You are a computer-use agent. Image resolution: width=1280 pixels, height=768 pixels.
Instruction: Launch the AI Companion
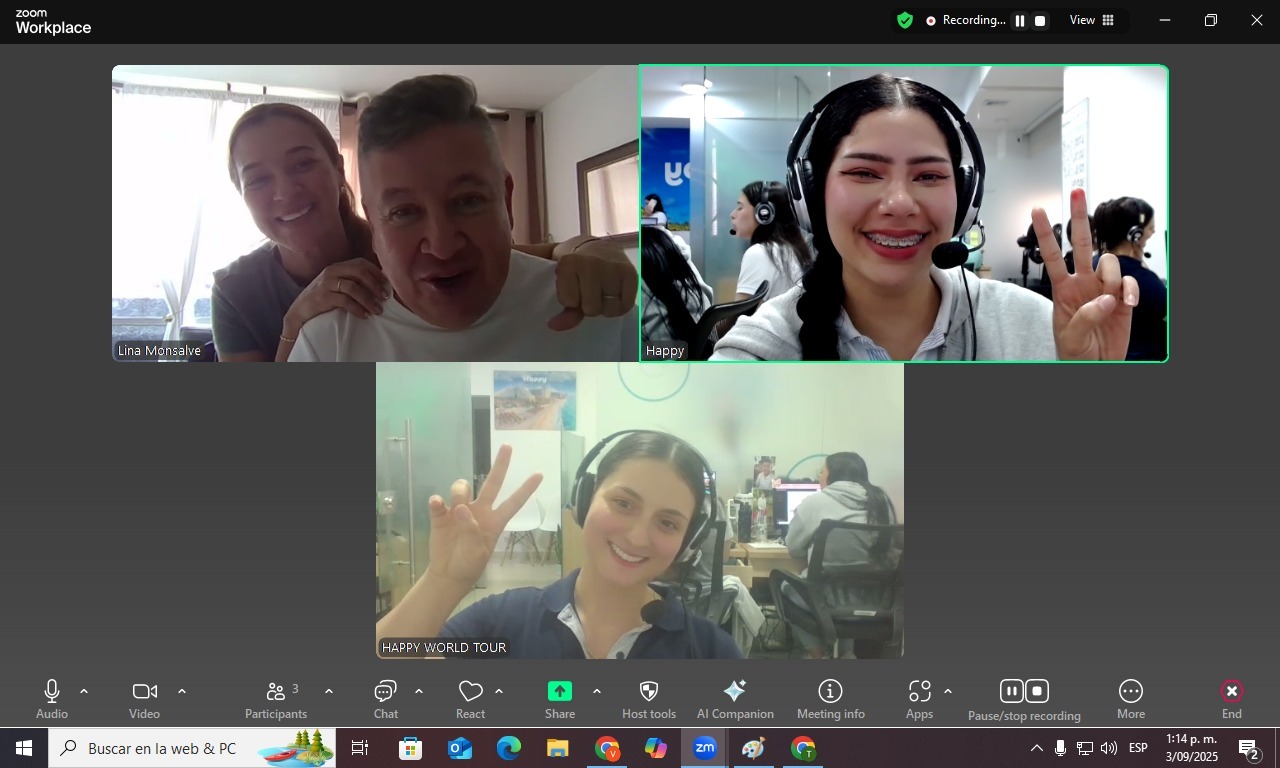click(x=735, y=698)
